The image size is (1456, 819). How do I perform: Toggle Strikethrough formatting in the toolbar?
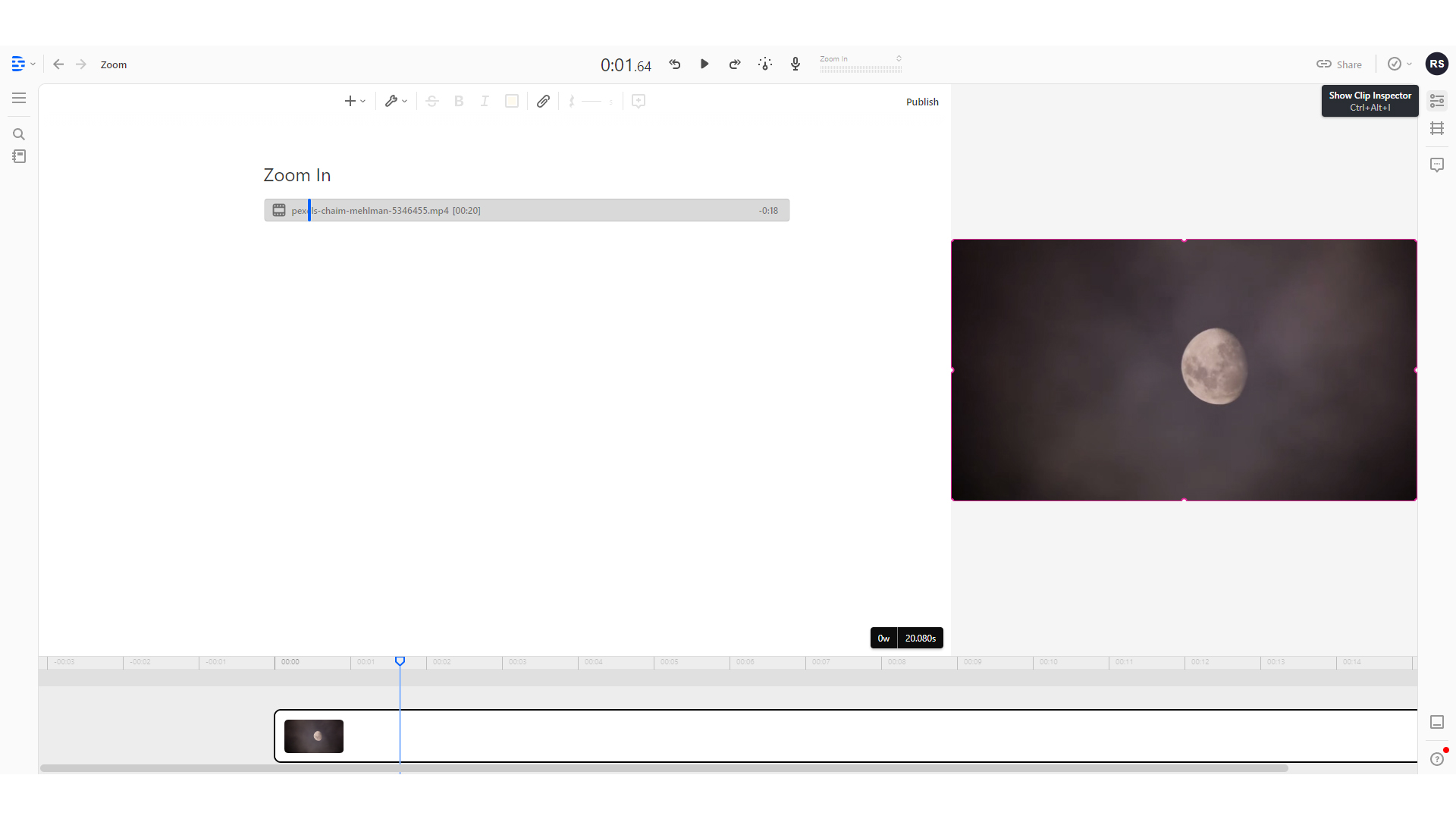click(431, 101)
